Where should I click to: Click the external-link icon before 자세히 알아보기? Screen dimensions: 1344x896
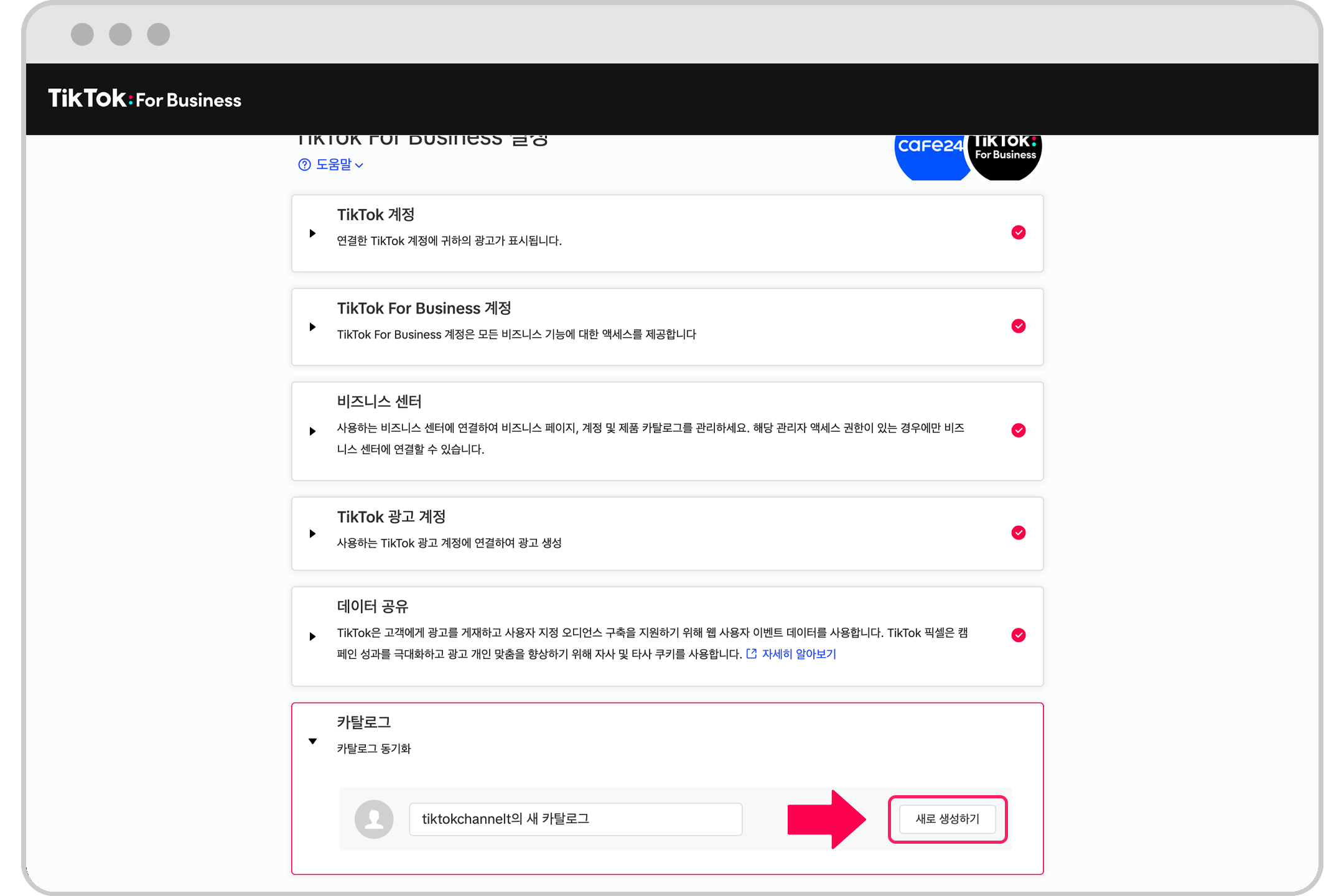[752, 653]
